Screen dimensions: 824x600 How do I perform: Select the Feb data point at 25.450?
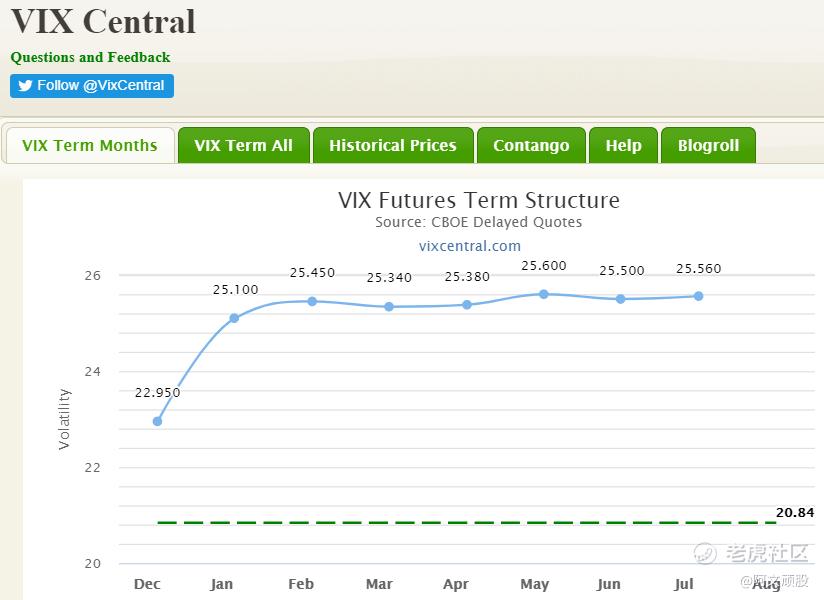(x=312, y=301)
